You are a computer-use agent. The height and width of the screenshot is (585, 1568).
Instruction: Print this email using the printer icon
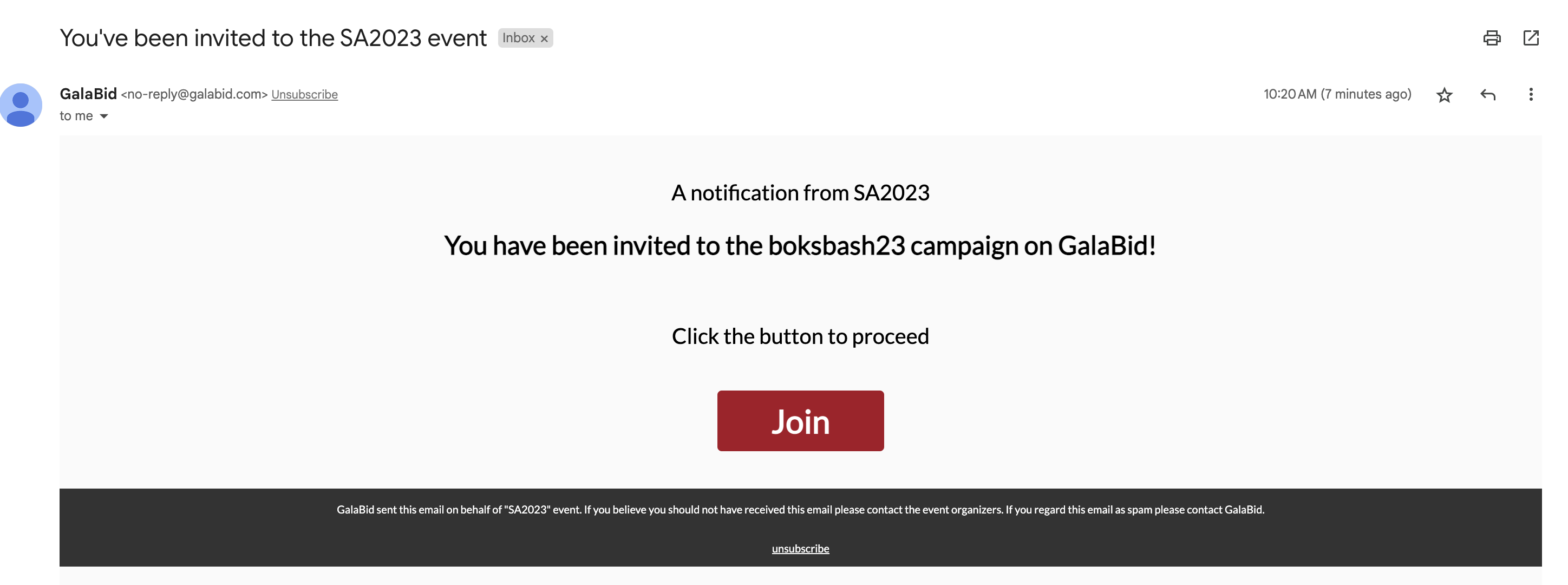click(x=1491, y=38)
